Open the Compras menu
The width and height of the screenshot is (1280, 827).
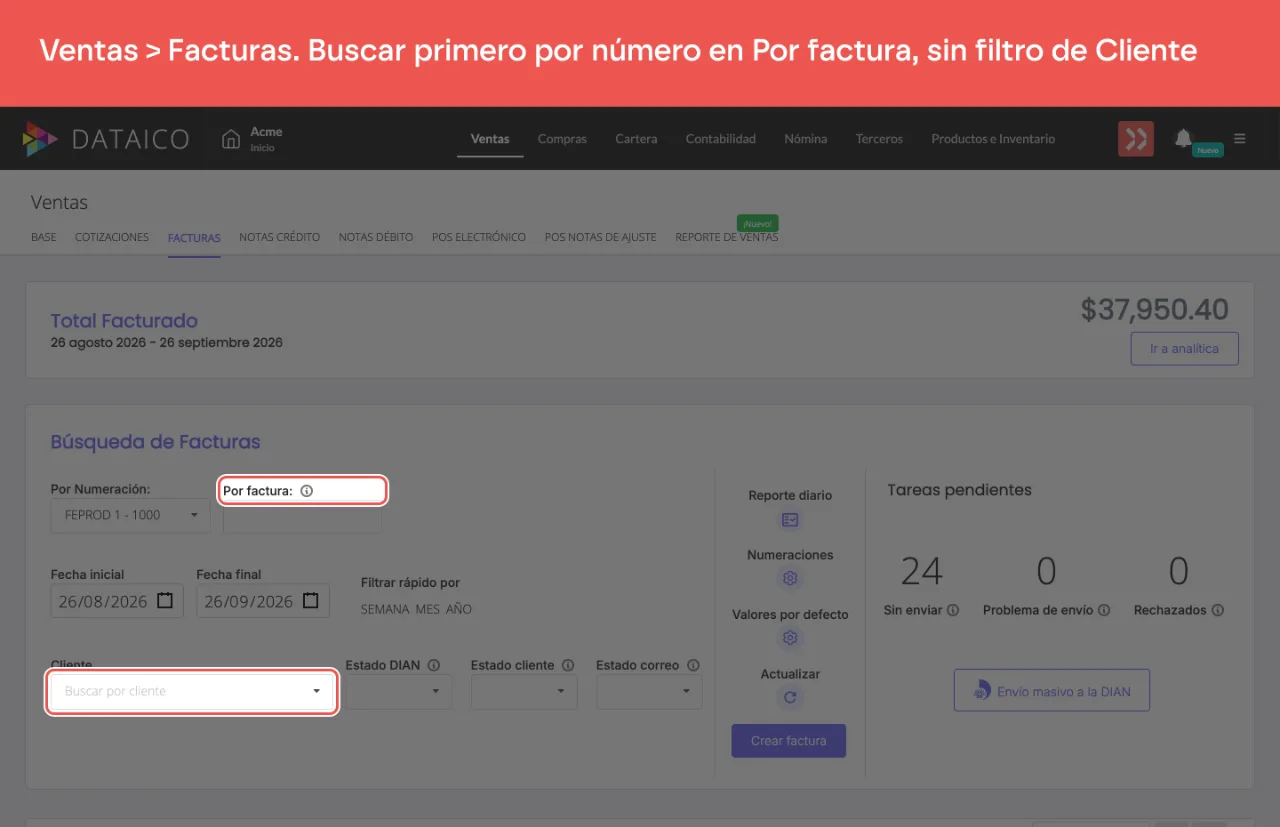click(x=562, y=139)
